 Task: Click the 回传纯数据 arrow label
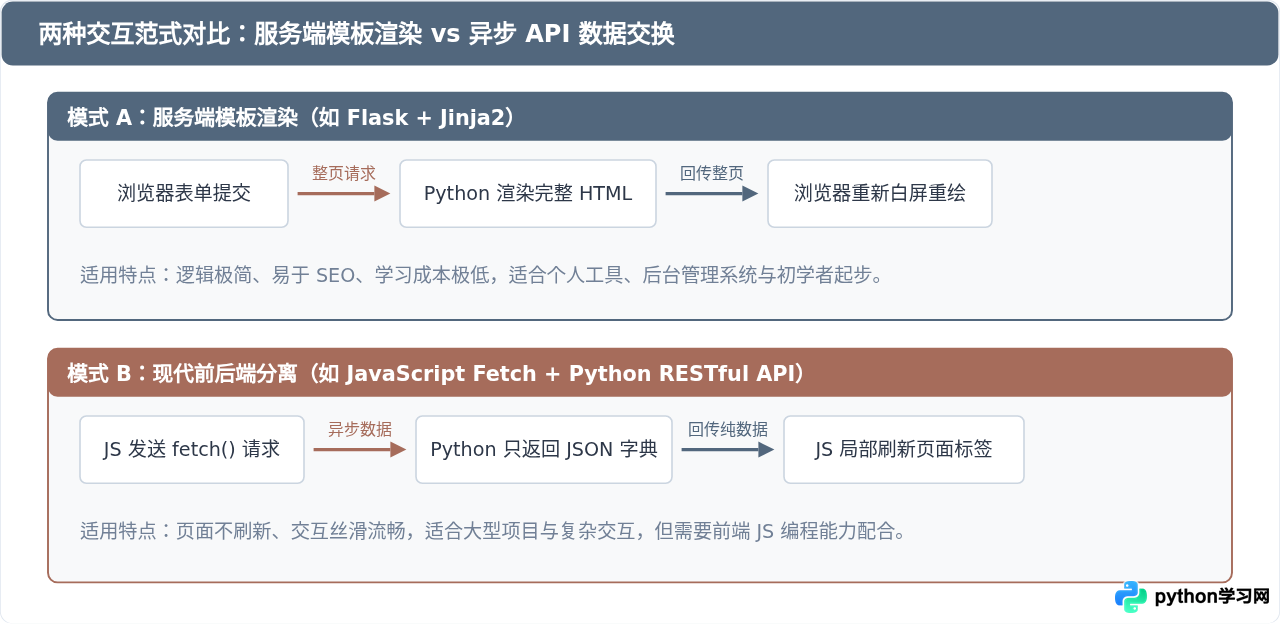(728, 429)
